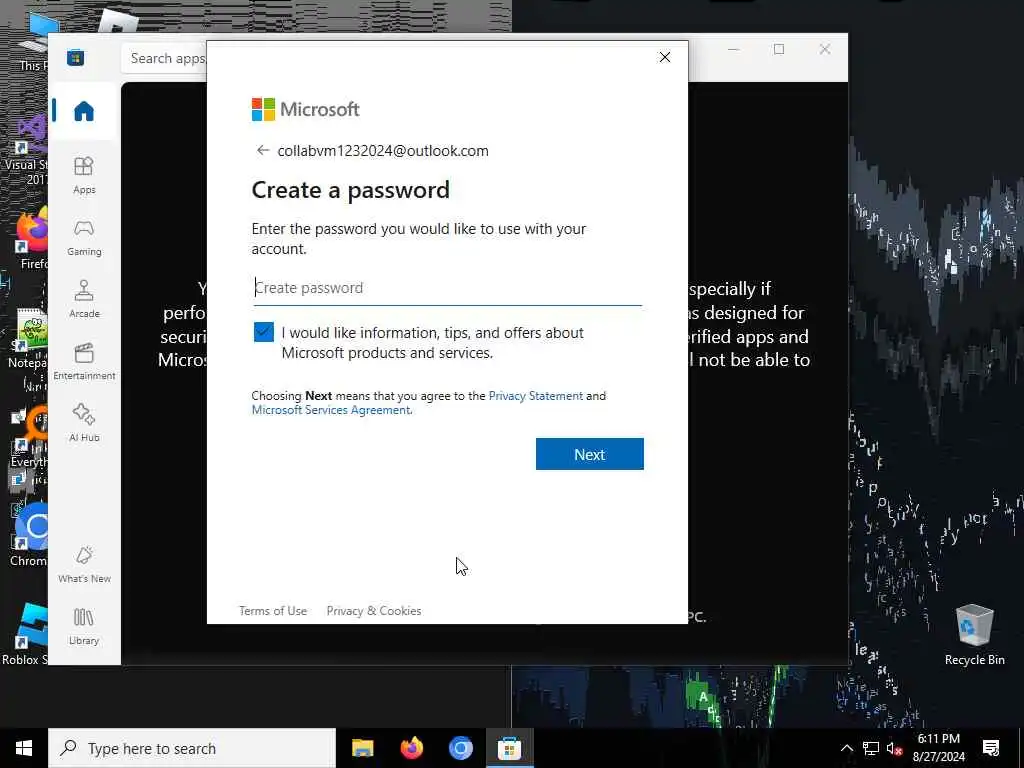Close the Microsoft sign-up dialog
Image resolution: width=1024 pixels, height=768 pixels.
tap(665, 57)
